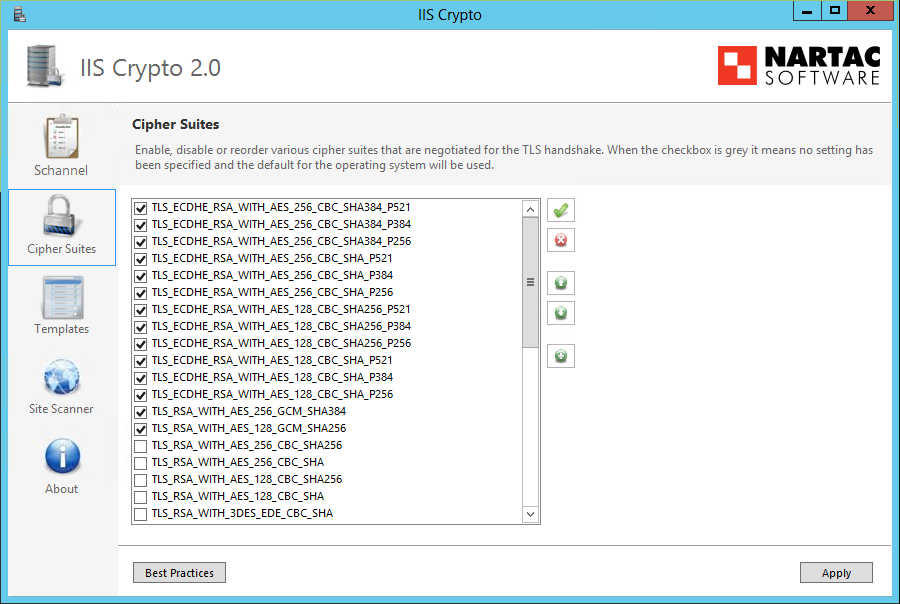
Task: Select row TLS_ECDHE_RSA_WITH_AES_128_CBC_SHA_P384
Action: point(327,378)
